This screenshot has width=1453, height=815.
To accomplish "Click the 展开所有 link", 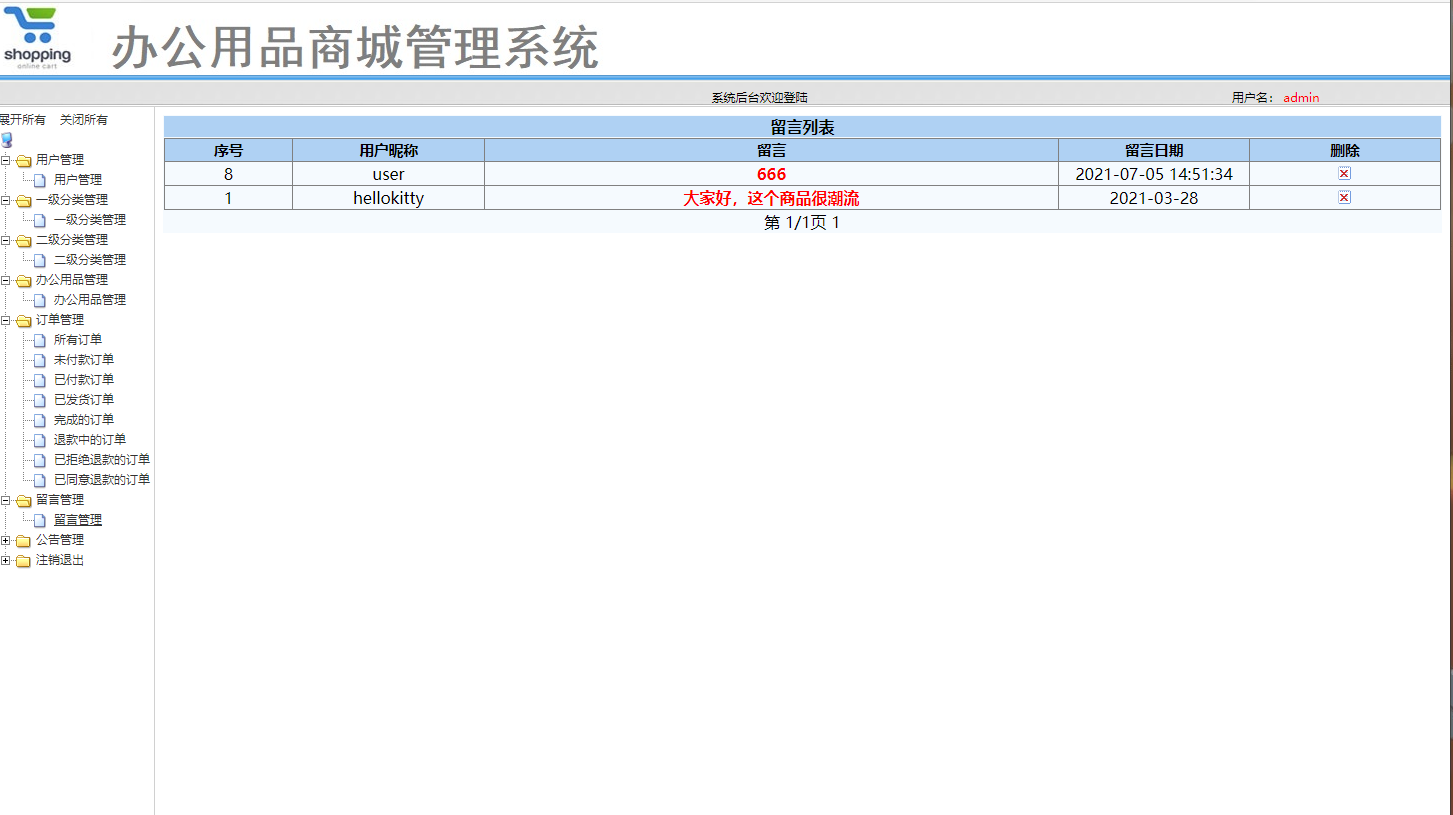I will (x=22, y=118).
